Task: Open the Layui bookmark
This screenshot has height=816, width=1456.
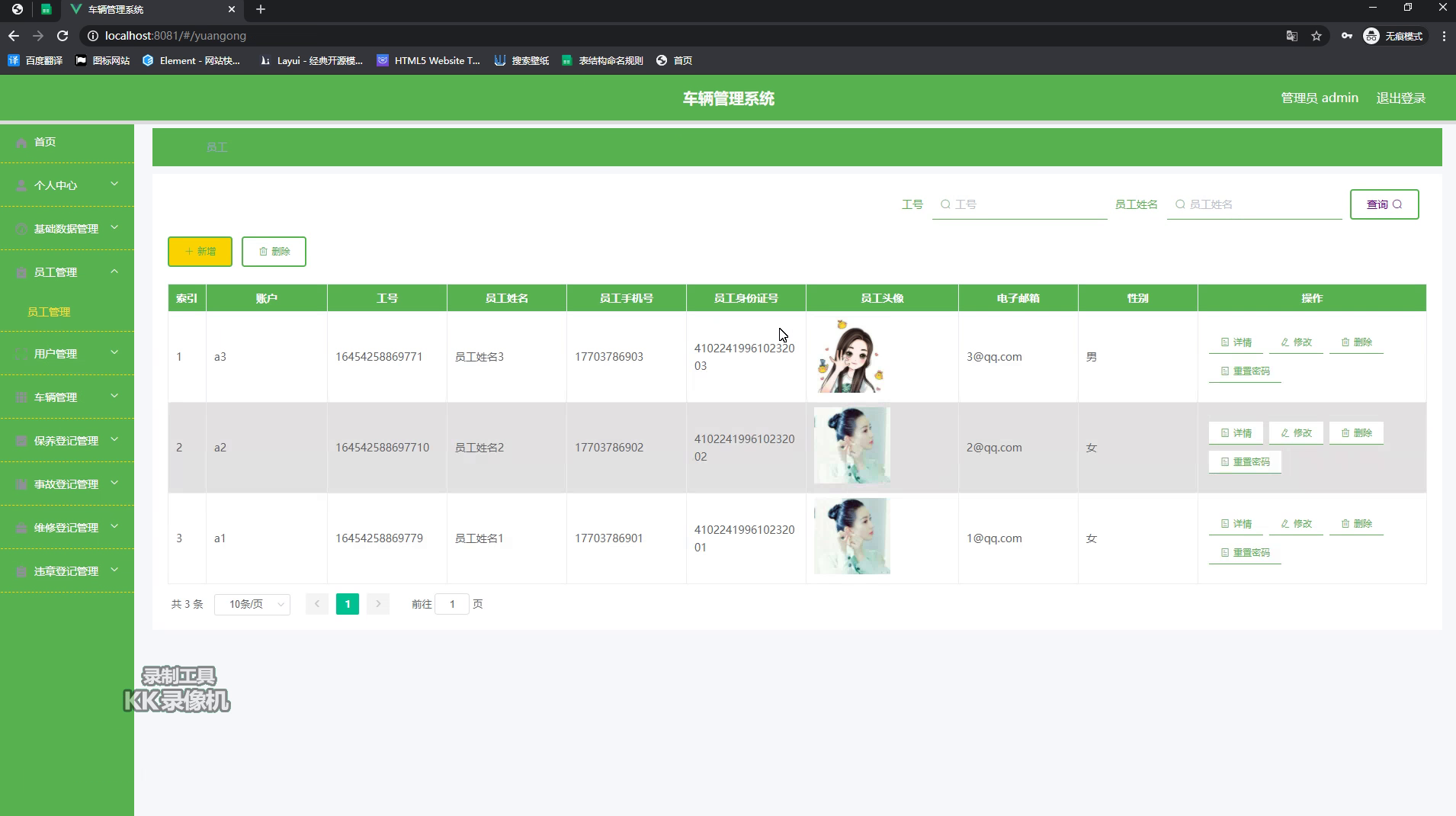Action: (311, 60)
